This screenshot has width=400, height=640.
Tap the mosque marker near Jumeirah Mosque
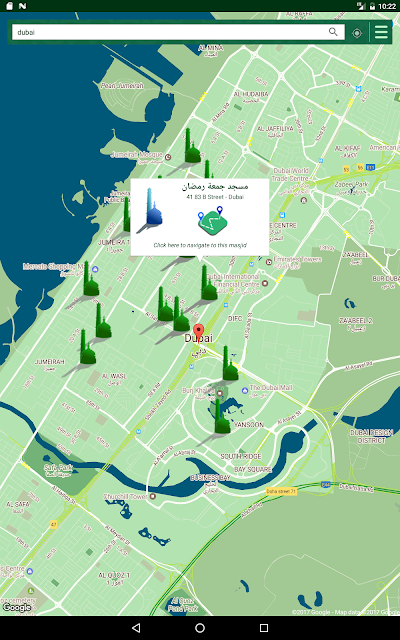pos(191,146)
